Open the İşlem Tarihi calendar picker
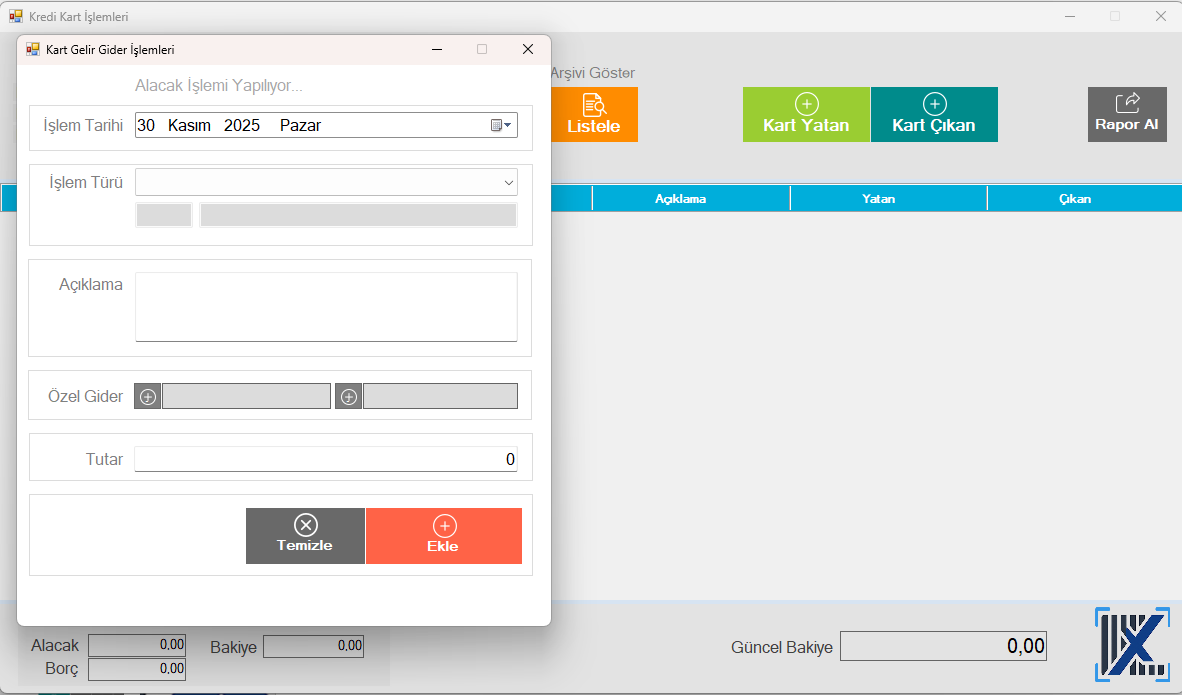The width and height of the screenshot is (1182, 695). click(501, 125)
